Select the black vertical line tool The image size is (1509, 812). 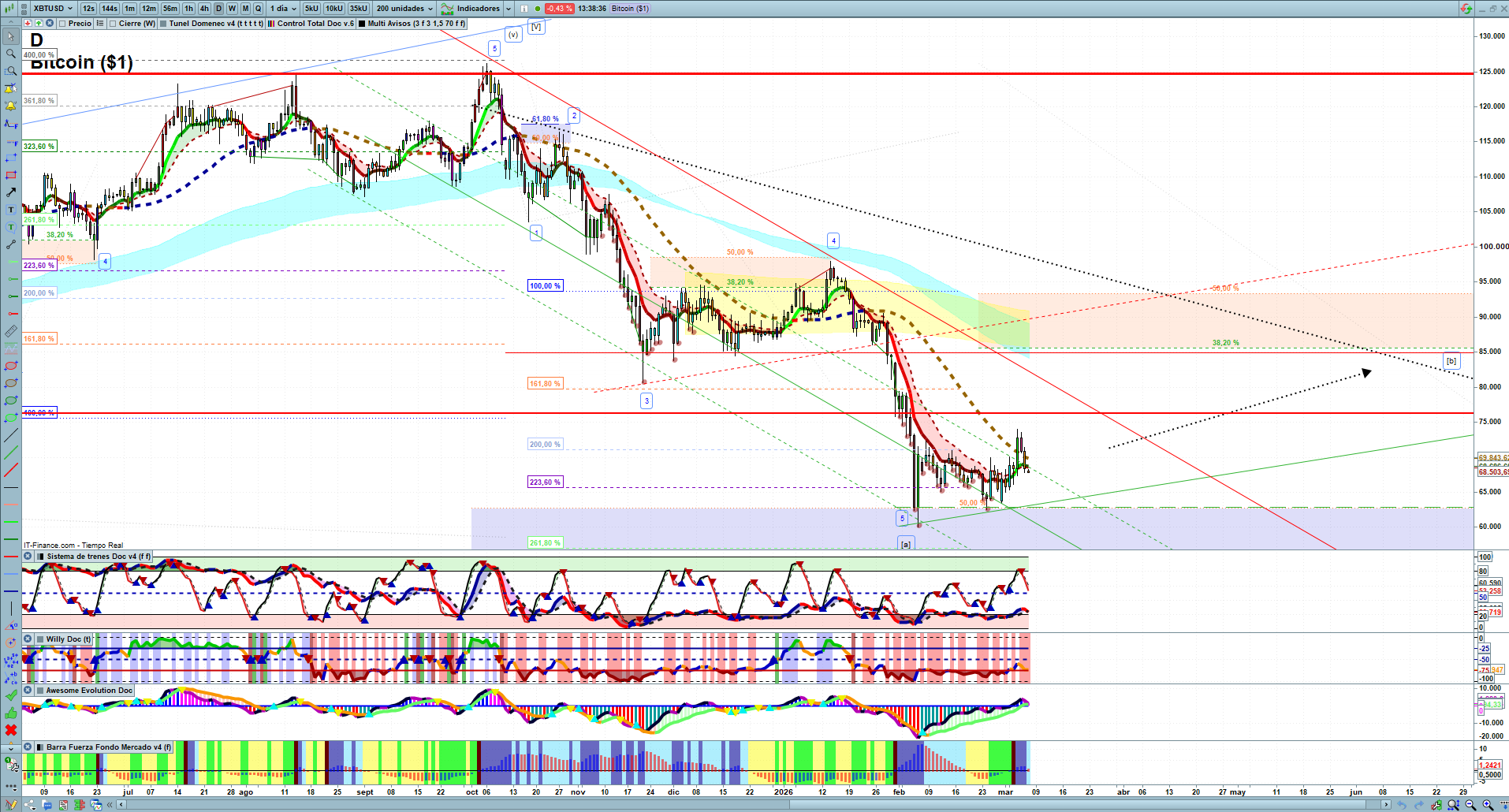pos(11,609)
